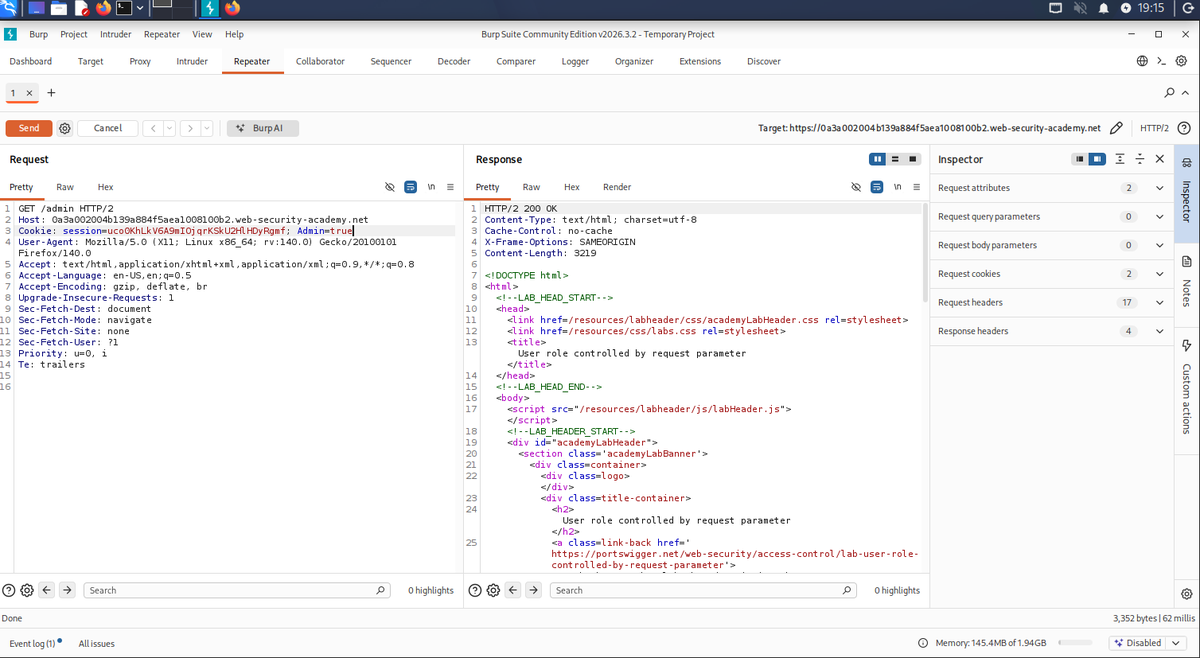
Task: Click the Repeater send settings gear icon
Action: click(x=65, y=128)
